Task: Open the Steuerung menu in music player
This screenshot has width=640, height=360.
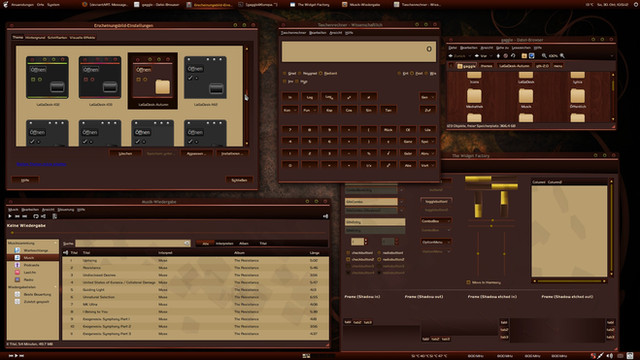Action: click(66, 210)
